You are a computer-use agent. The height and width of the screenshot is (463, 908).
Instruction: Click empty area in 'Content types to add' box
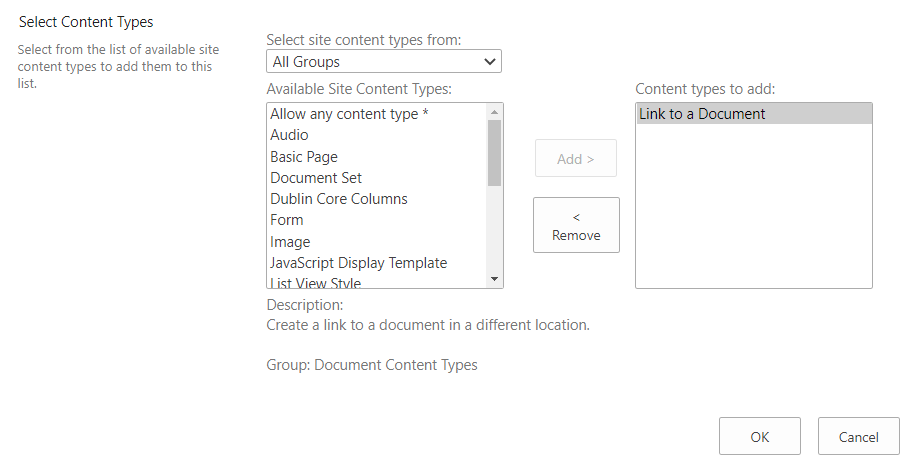753,210
